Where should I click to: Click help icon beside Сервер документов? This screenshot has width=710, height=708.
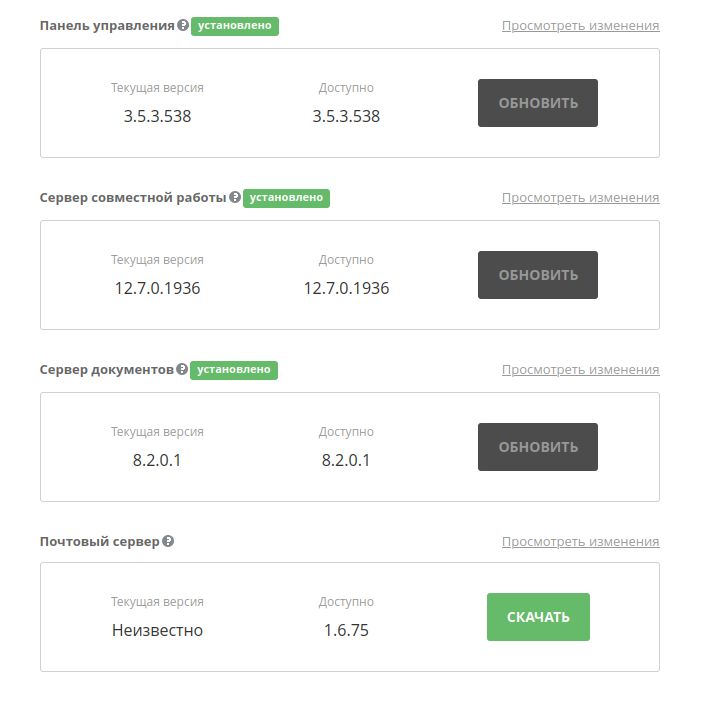tap(182, 369)
